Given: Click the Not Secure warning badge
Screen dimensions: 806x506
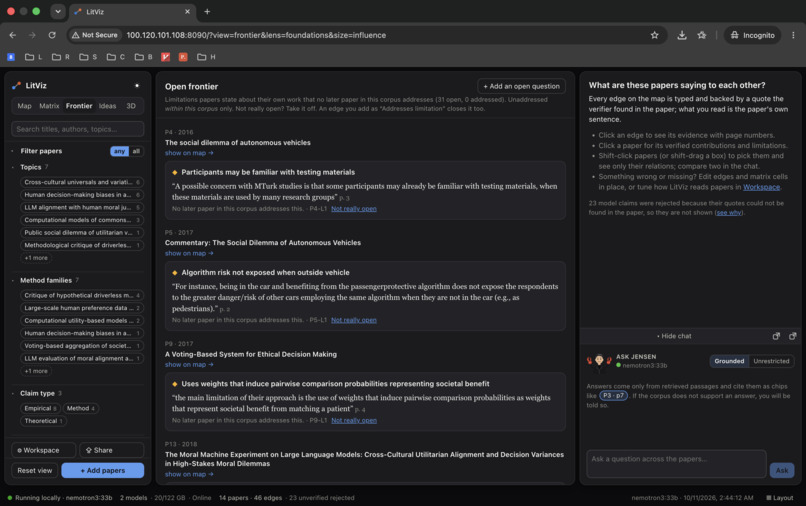Looking at the screenshot, I should coord(95,35).
